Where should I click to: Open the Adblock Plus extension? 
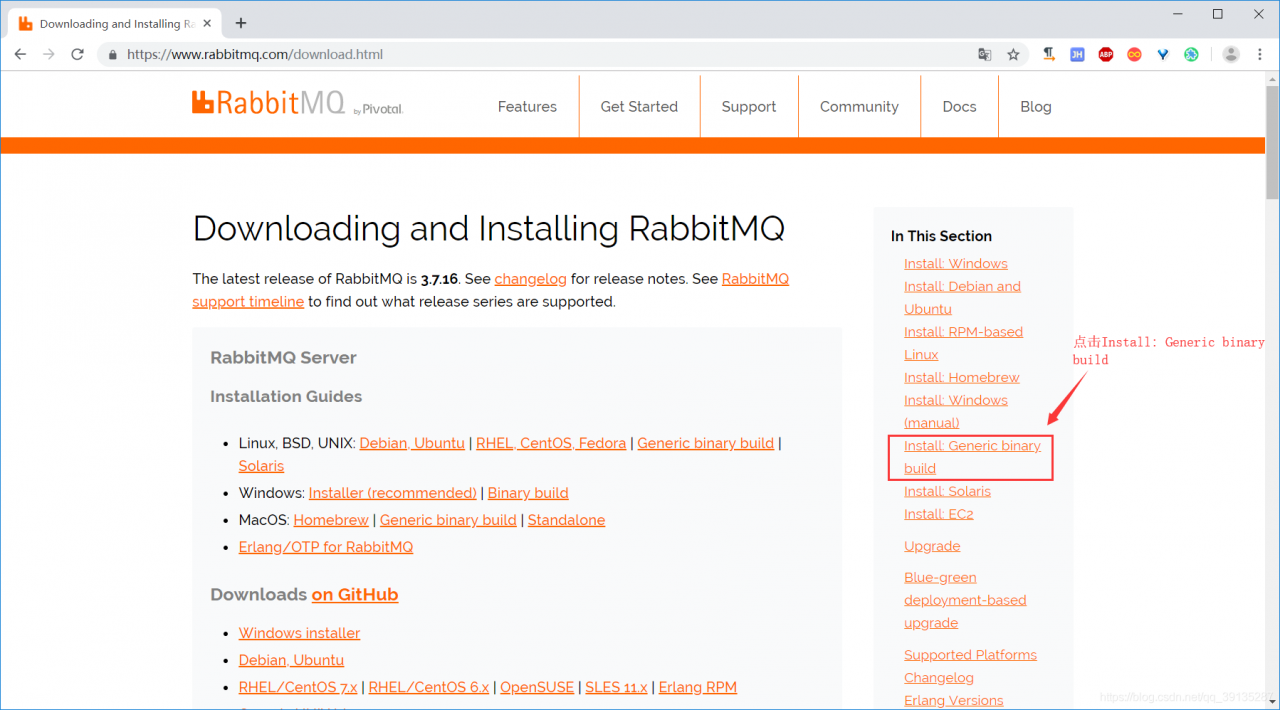click(1105, 54)
